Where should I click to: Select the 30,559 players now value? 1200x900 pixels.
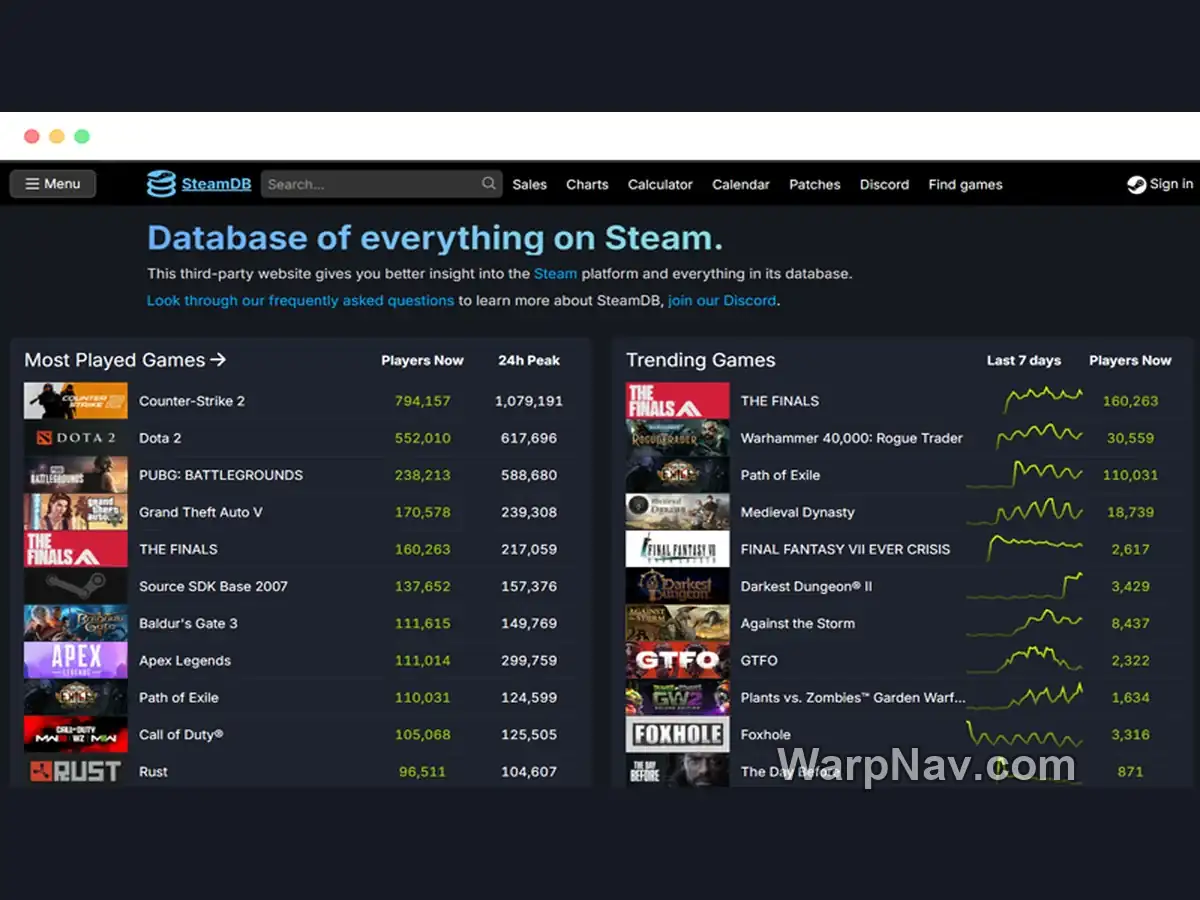[1130, 438]
